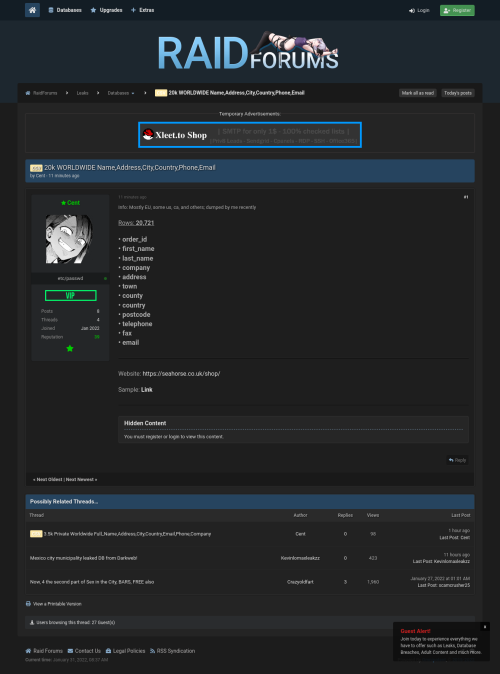Go to Next Oldest thread
The image size is (500, 674).
48,479
